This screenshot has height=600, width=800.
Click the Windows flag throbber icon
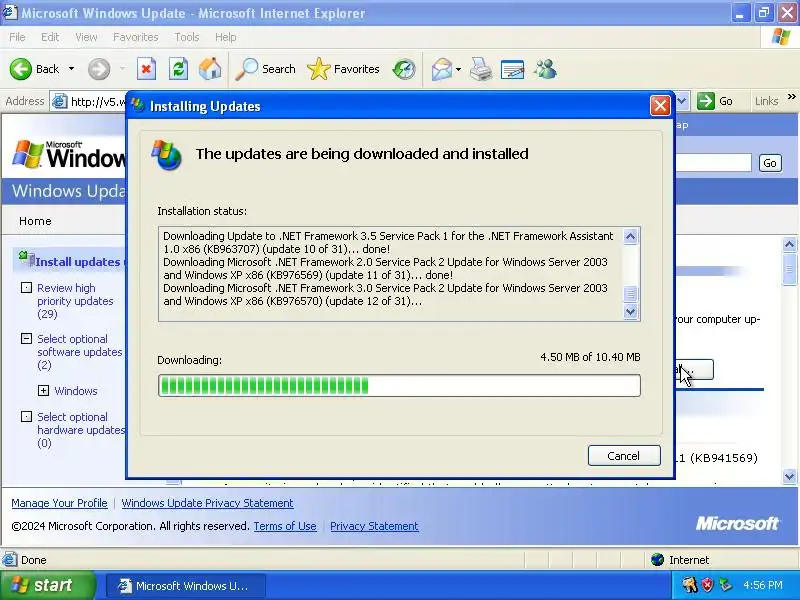[780, 37]
